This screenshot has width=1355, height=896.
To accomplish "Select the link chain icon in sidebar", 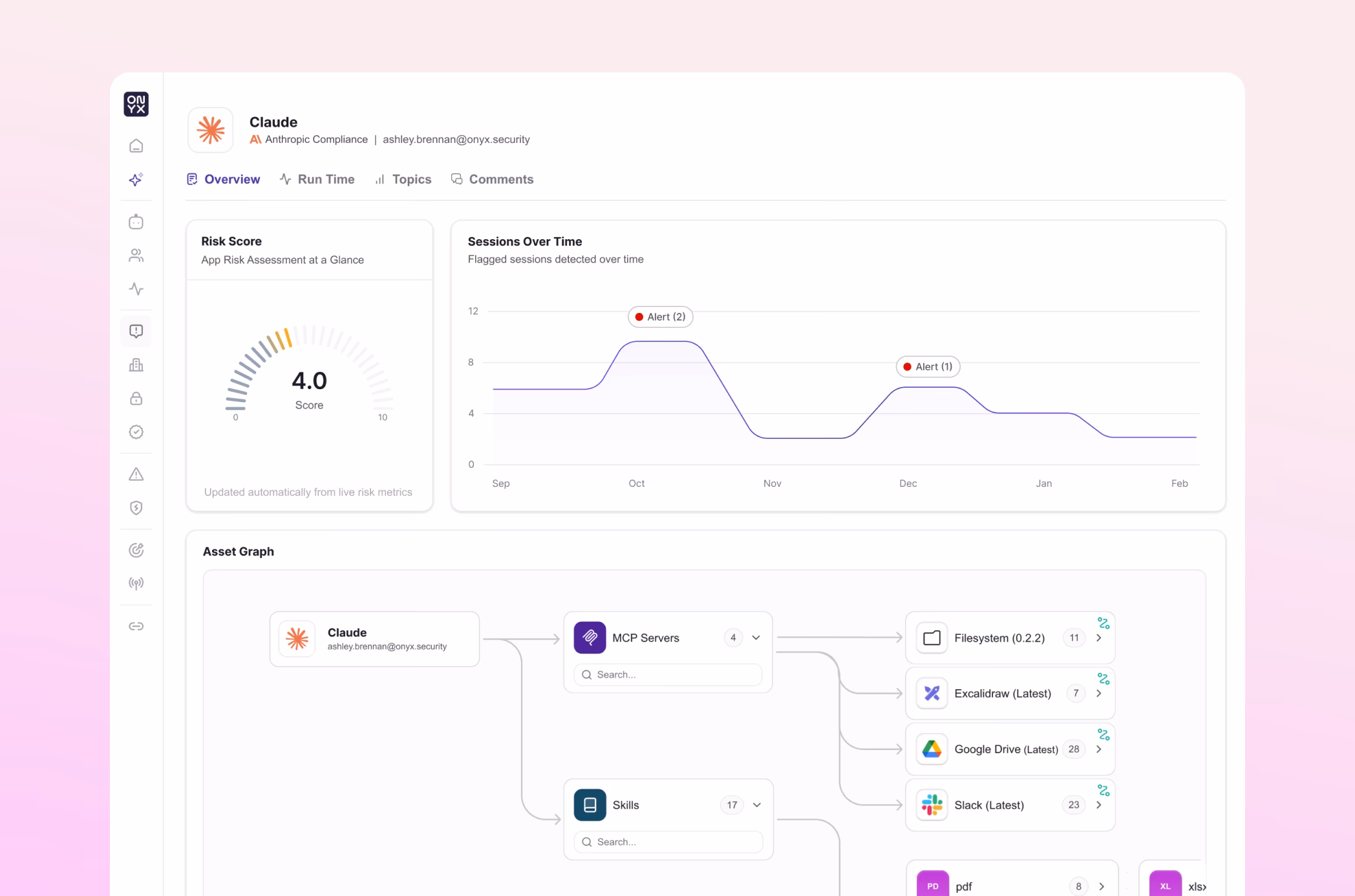I will [x=136, y=626].
